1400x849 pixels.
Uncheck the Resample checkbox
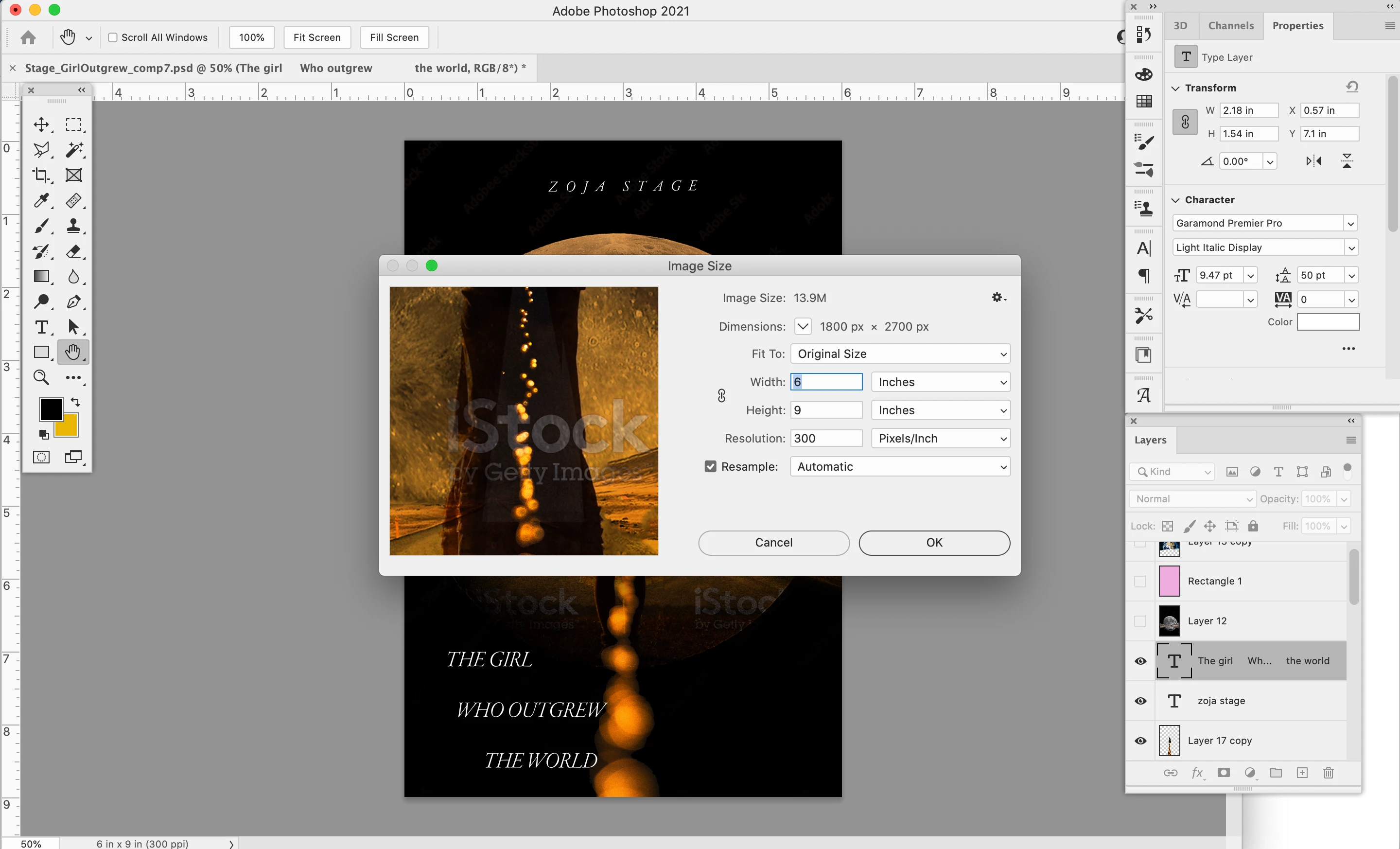coord(710,466)
